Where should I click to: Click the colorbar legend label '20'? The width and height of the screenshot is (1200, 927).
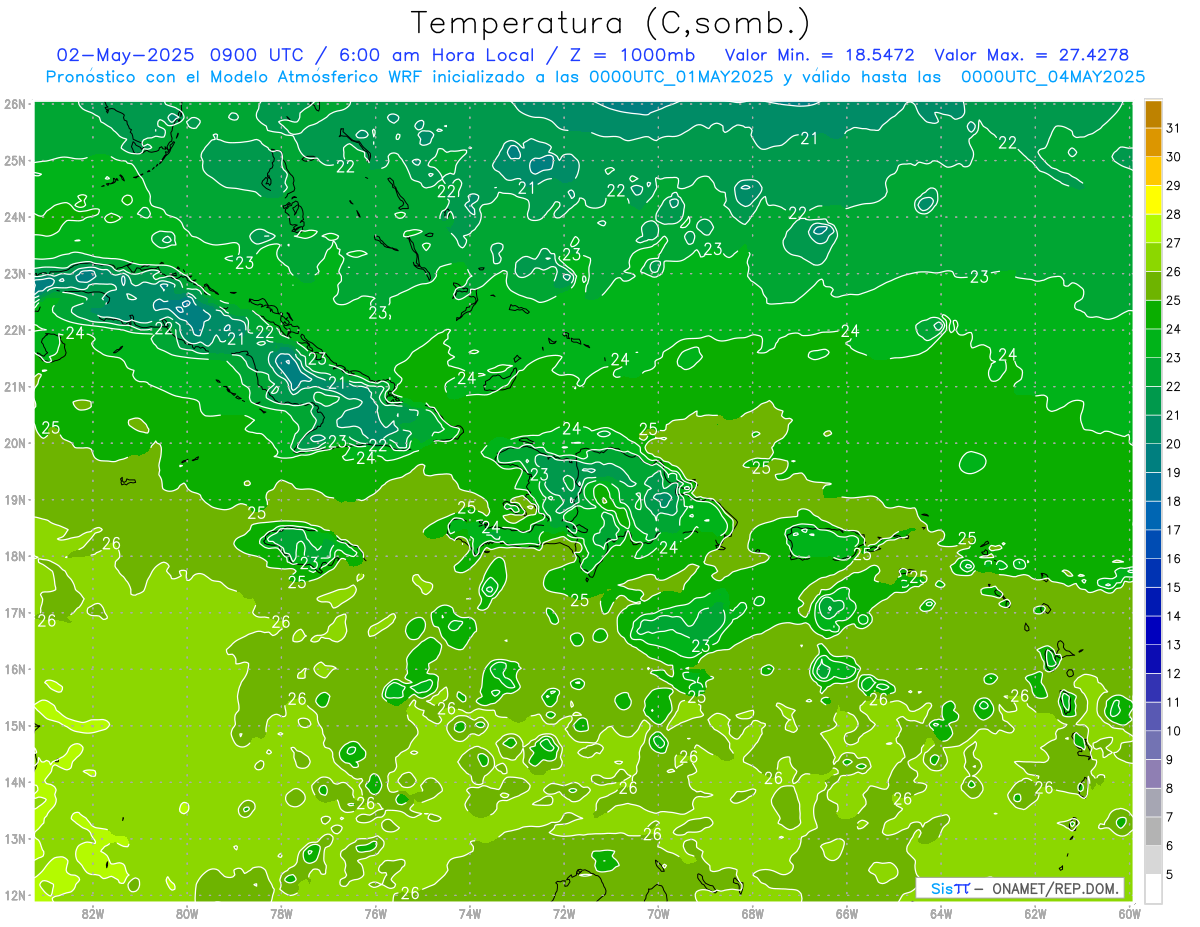point(1173,444)
